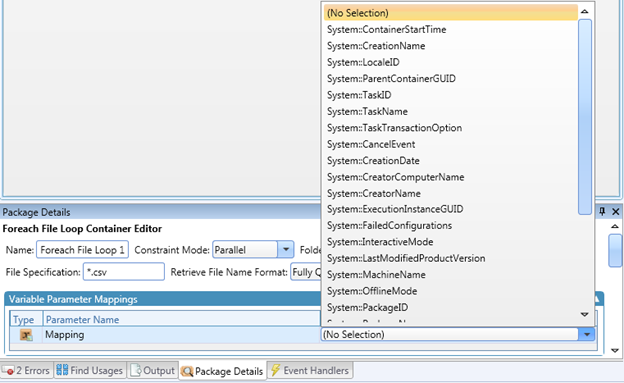The width and height of the screenshot is (624, 383).
Task: Switch to 2 Errors tab
Action: (26, 370)
